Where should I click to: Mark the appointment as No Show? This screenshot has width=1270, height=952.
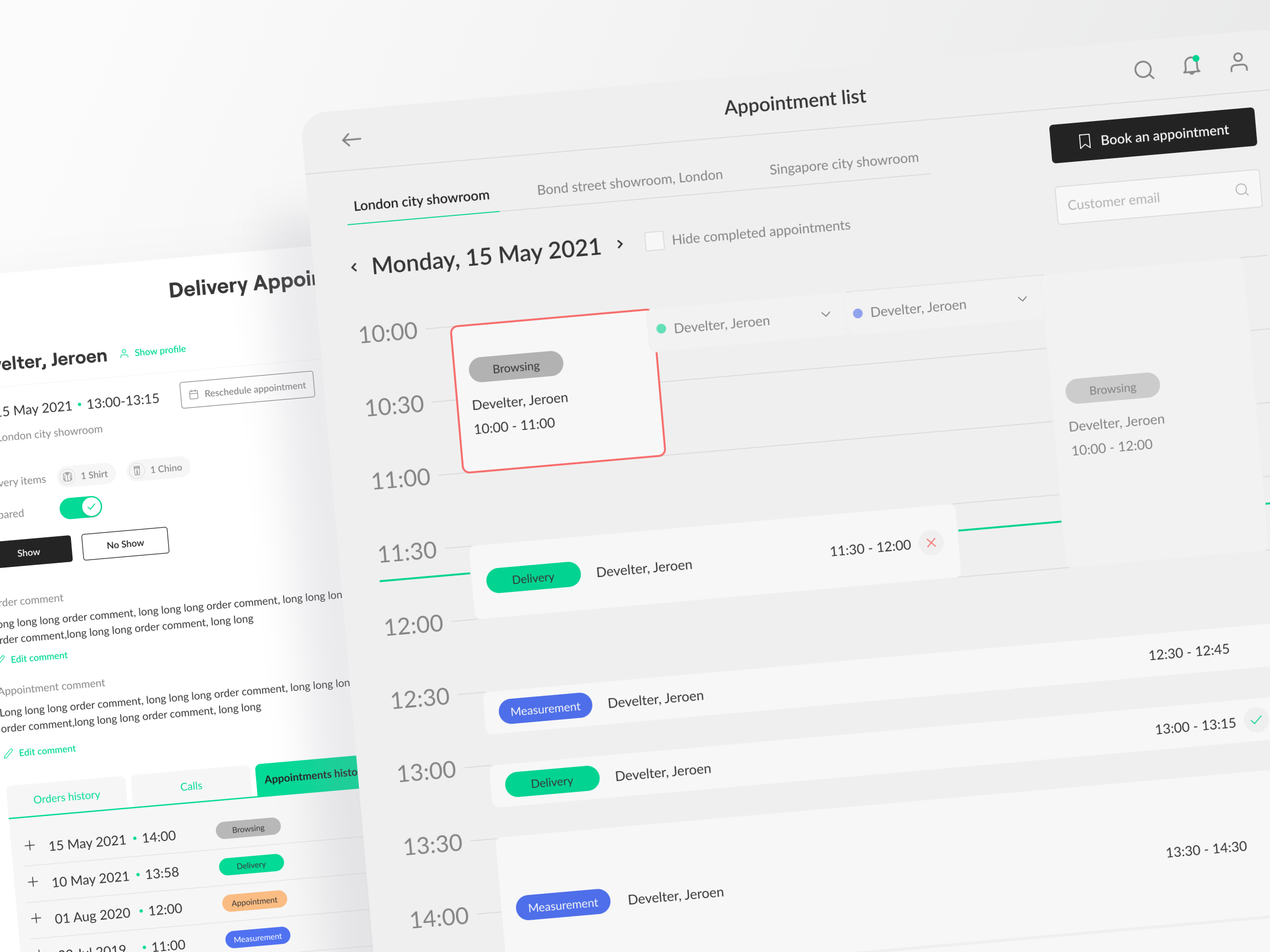pyautogui.click(x=125, y=543)
